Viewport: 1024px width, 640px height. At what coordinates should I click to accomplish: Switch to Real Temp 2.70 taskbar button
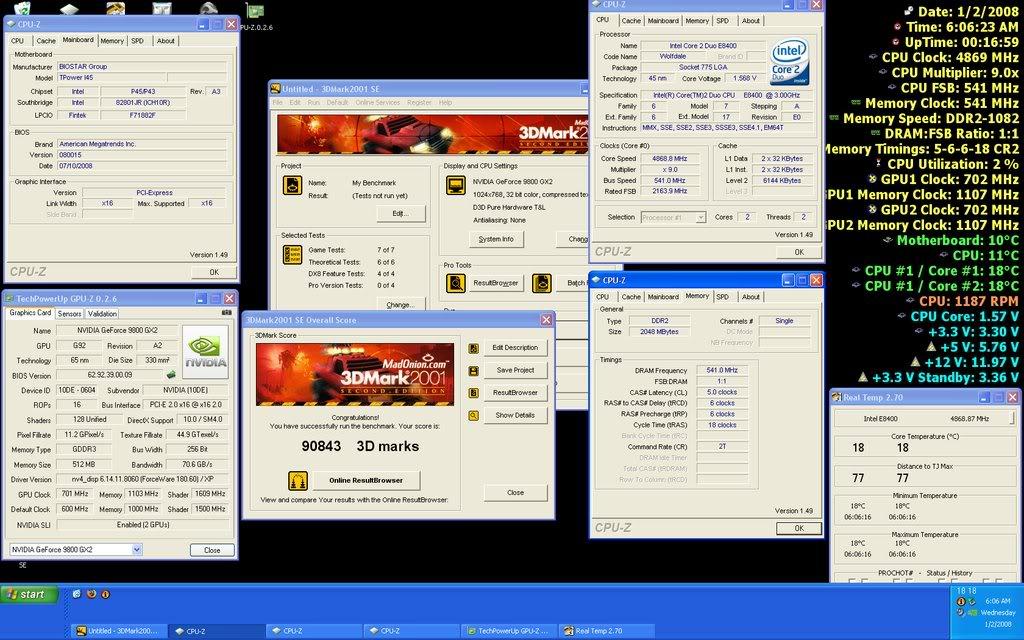click(606, 631)
